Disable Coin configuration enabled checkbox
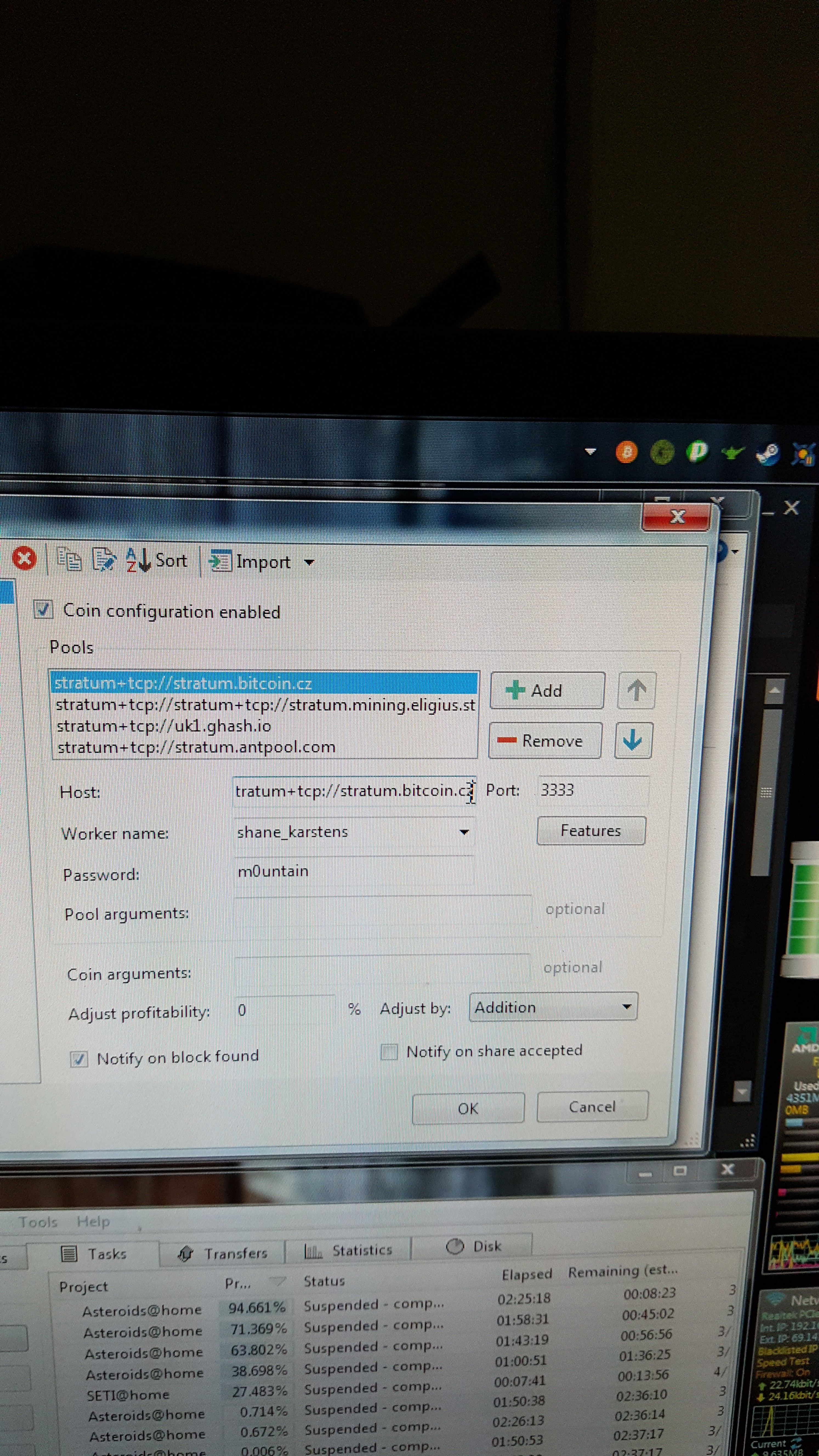The height and width of the screenshot is (1456, 819). (44, 610)
